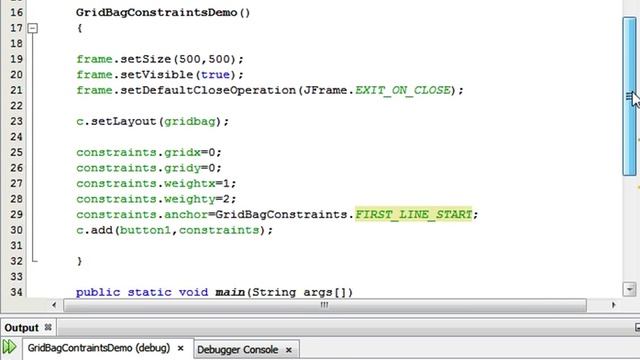Click constraints.gridx=0 line
Screen dimensions: 640x360
click(149, 153)
